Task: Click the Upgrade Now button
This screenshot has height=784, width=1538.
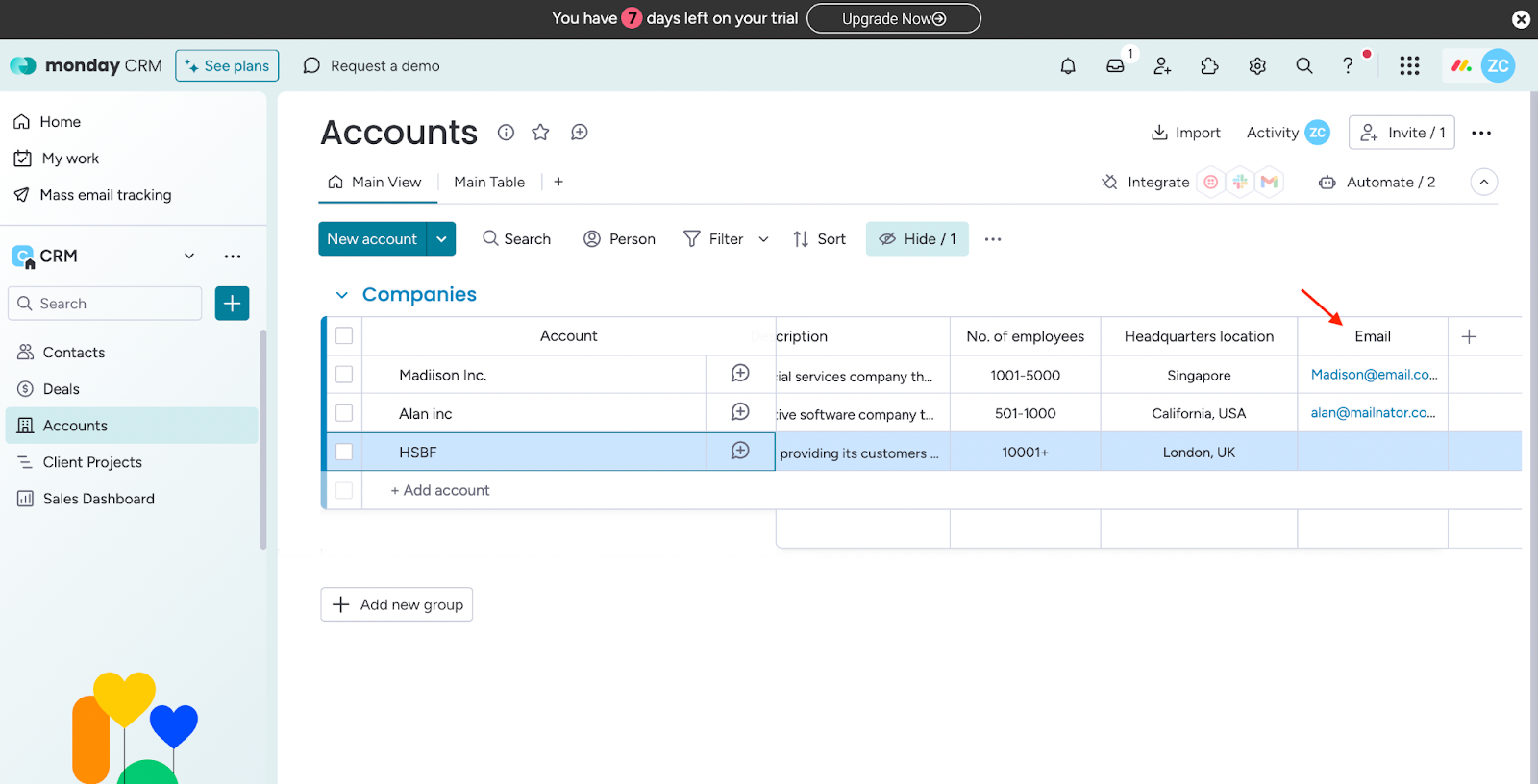Action: (894, 18)
